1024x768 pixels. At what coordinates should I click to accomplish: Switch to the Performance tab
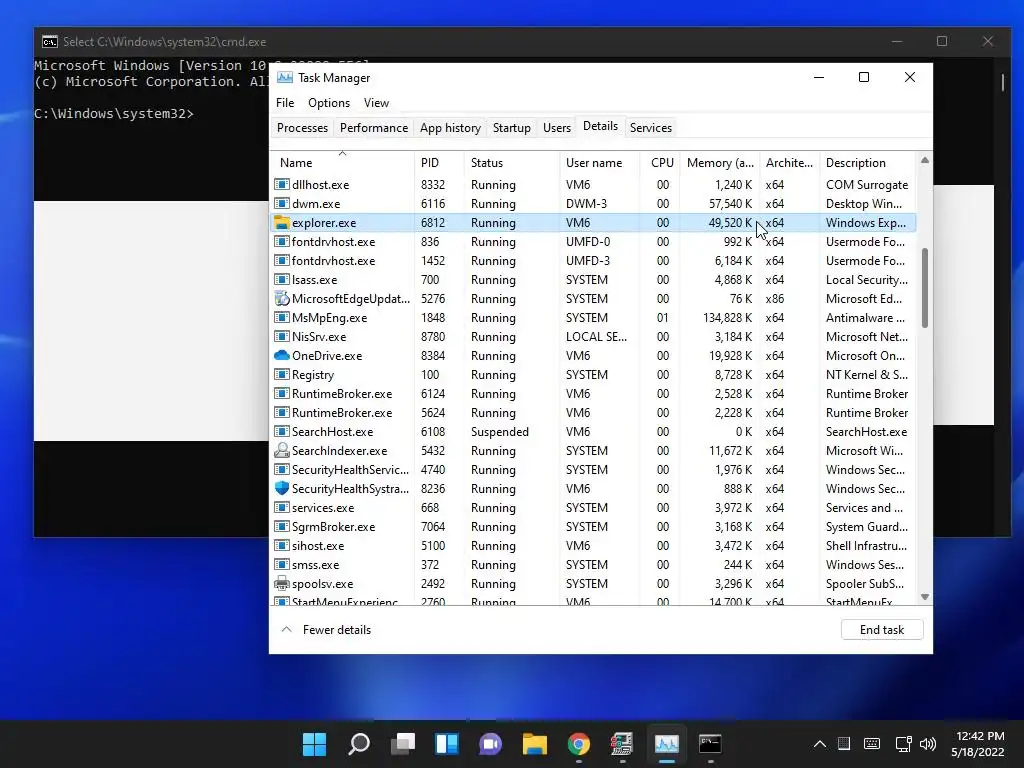click(x=374, y=128)
